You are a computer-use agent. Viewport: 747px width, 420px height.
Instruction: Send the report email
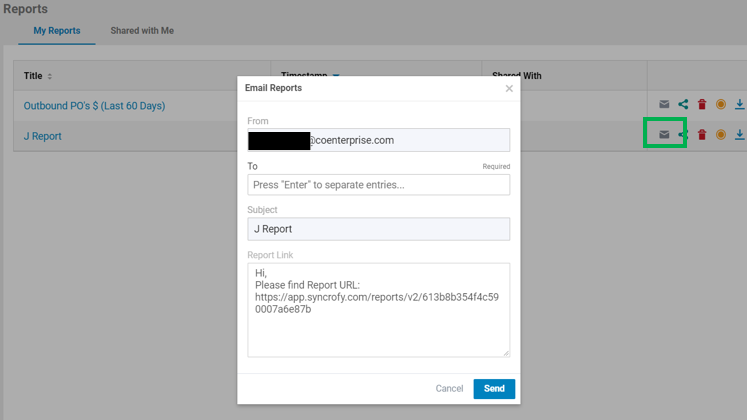coord(494,389)
